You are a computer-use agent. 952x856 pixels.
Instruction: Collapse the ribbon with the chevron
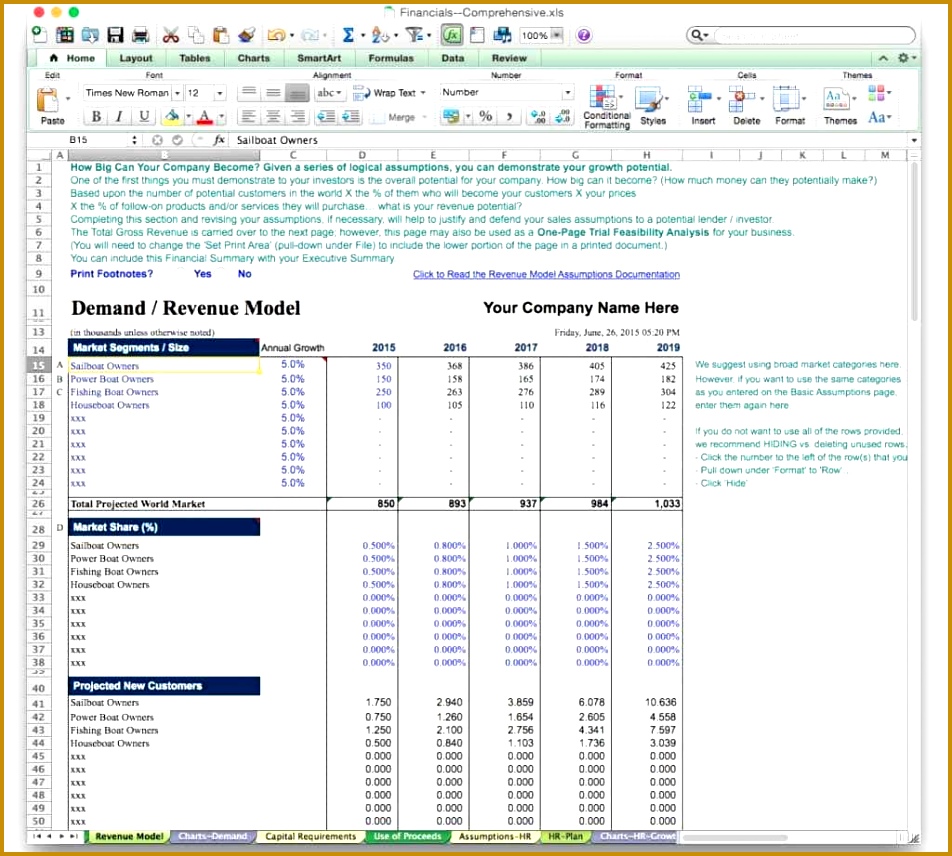[883, 58]
